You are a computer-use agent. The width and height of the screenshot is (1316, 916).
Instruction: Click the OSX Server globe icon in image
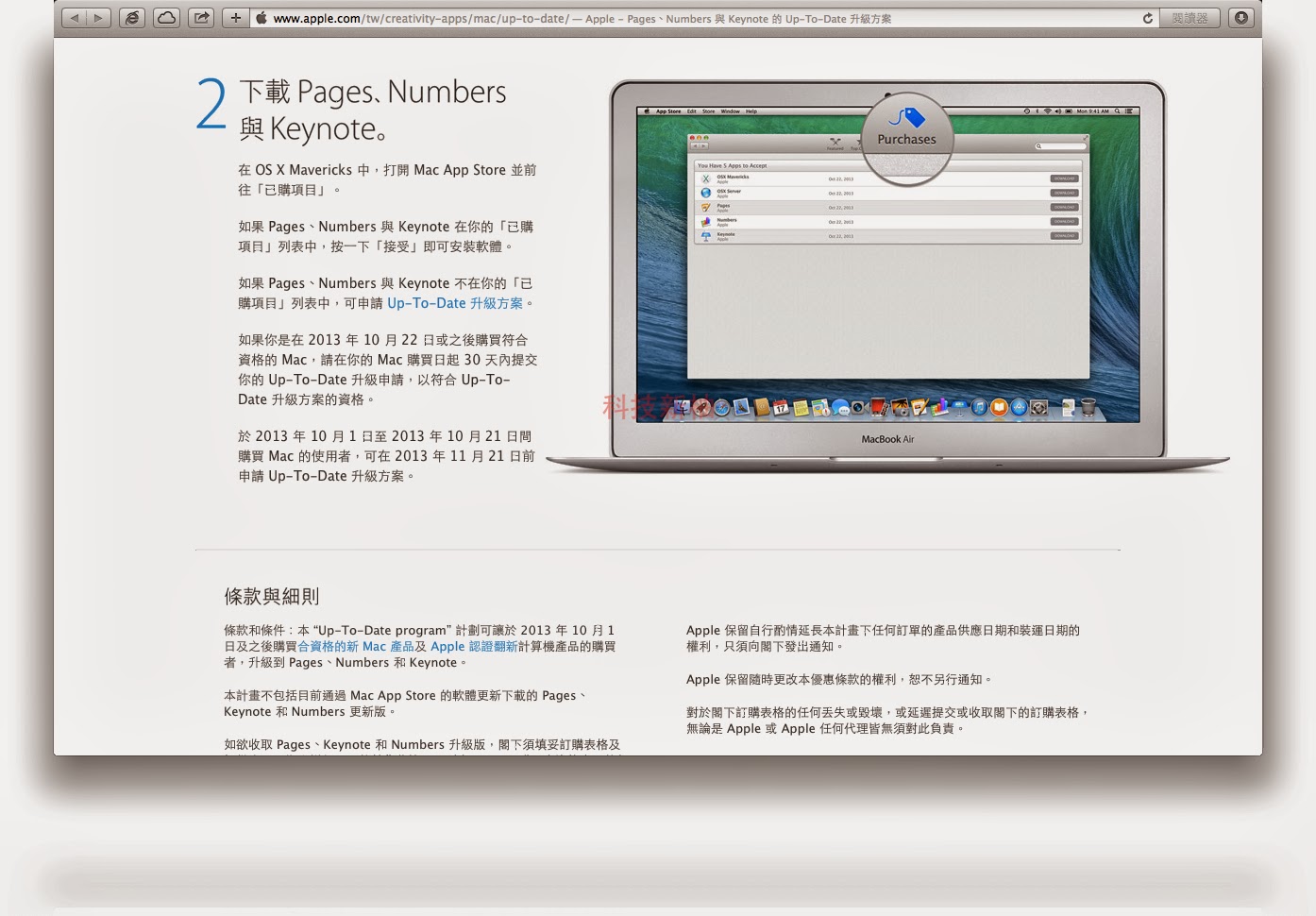point(705,193)
